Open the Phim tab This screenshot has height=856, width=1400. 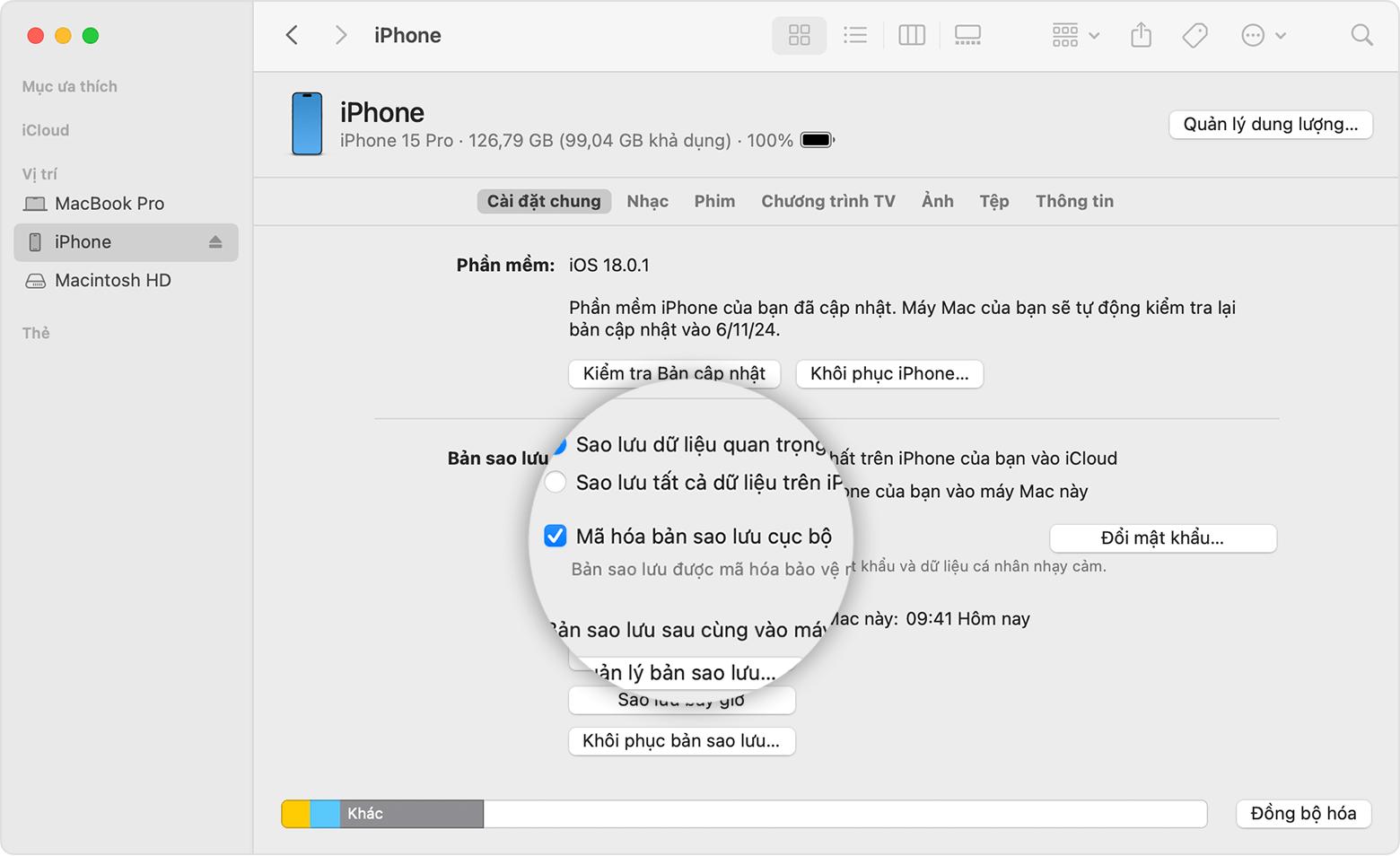[x=714, y=201]
